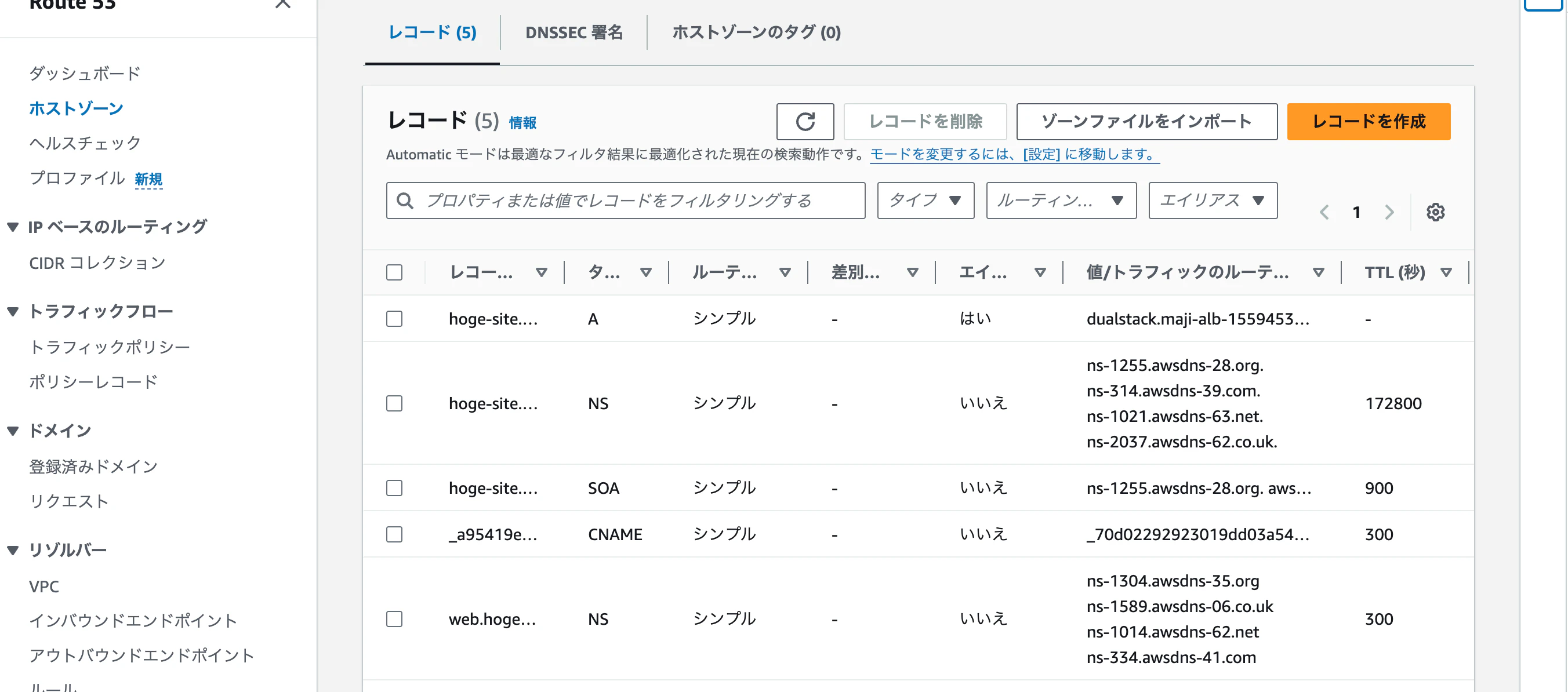1568x692 pixels.
Task: Go to the previous page arrow
Action: [1324, 212]
